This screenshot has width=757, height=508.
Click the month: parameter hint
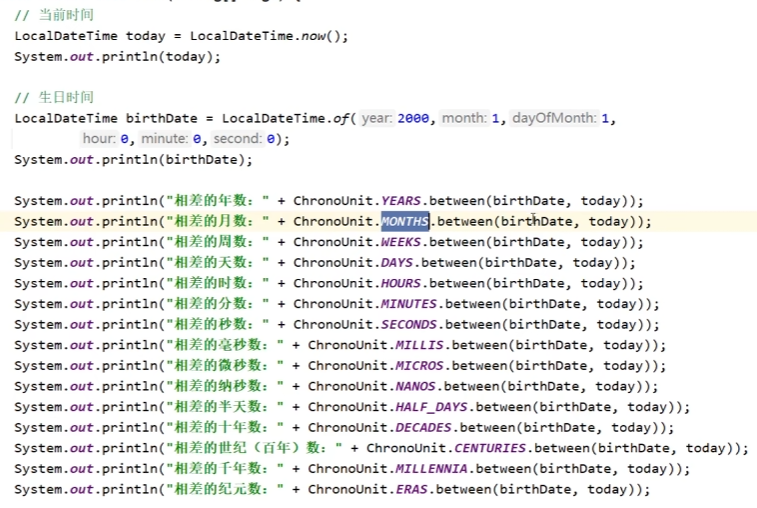coord(464,118)
